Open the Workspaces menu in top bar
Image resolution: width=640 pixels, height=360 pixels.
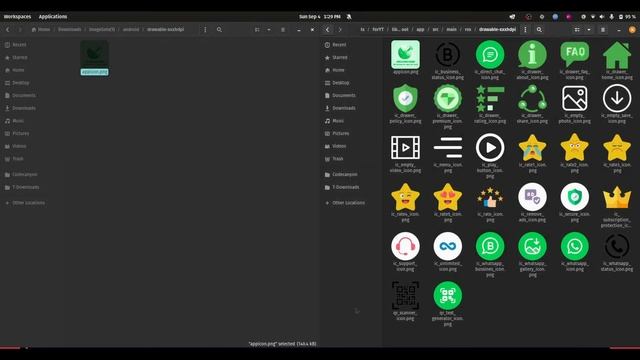(17, 17)
